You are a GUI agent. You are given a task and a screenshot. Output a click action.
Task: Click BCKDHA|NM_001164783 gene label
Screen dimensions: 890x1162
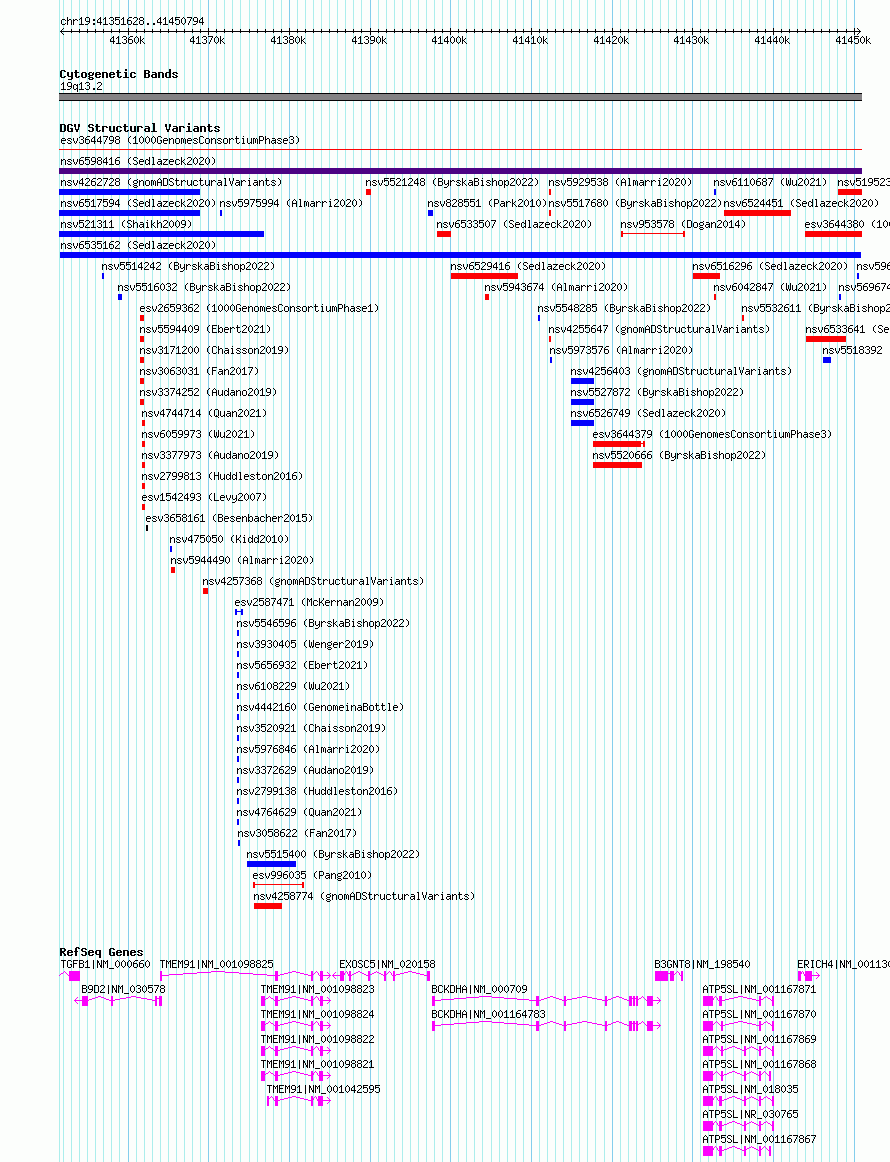(x=488, y=1015)
